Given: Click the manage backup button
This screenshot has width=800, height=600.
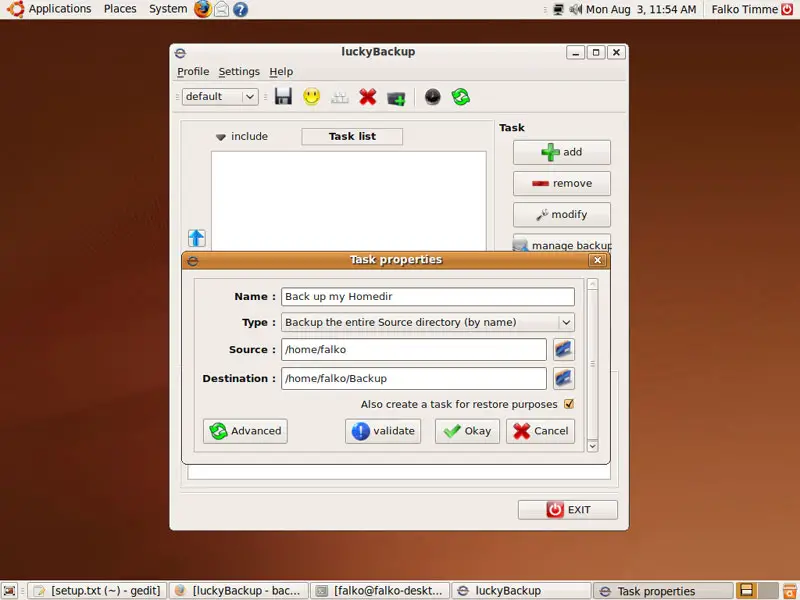Looking at the screenshot, I should click(562, 243).
